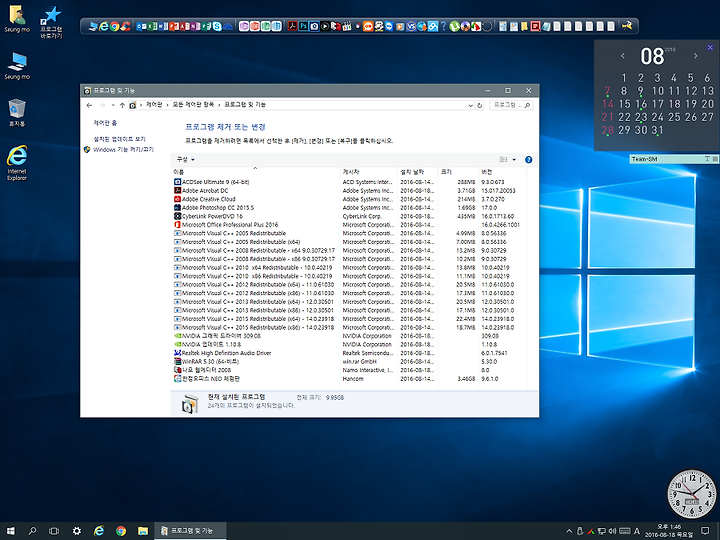Select Adobe Creative Cloud entry
Screen dimensions: 720x540
click(349, 199)
